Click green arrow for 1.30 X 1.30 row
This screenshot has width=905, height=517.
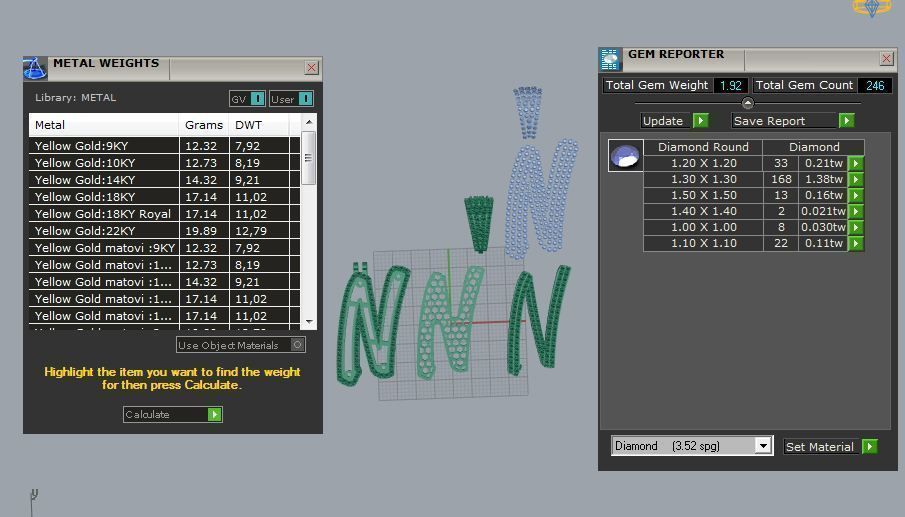point(856,179)
